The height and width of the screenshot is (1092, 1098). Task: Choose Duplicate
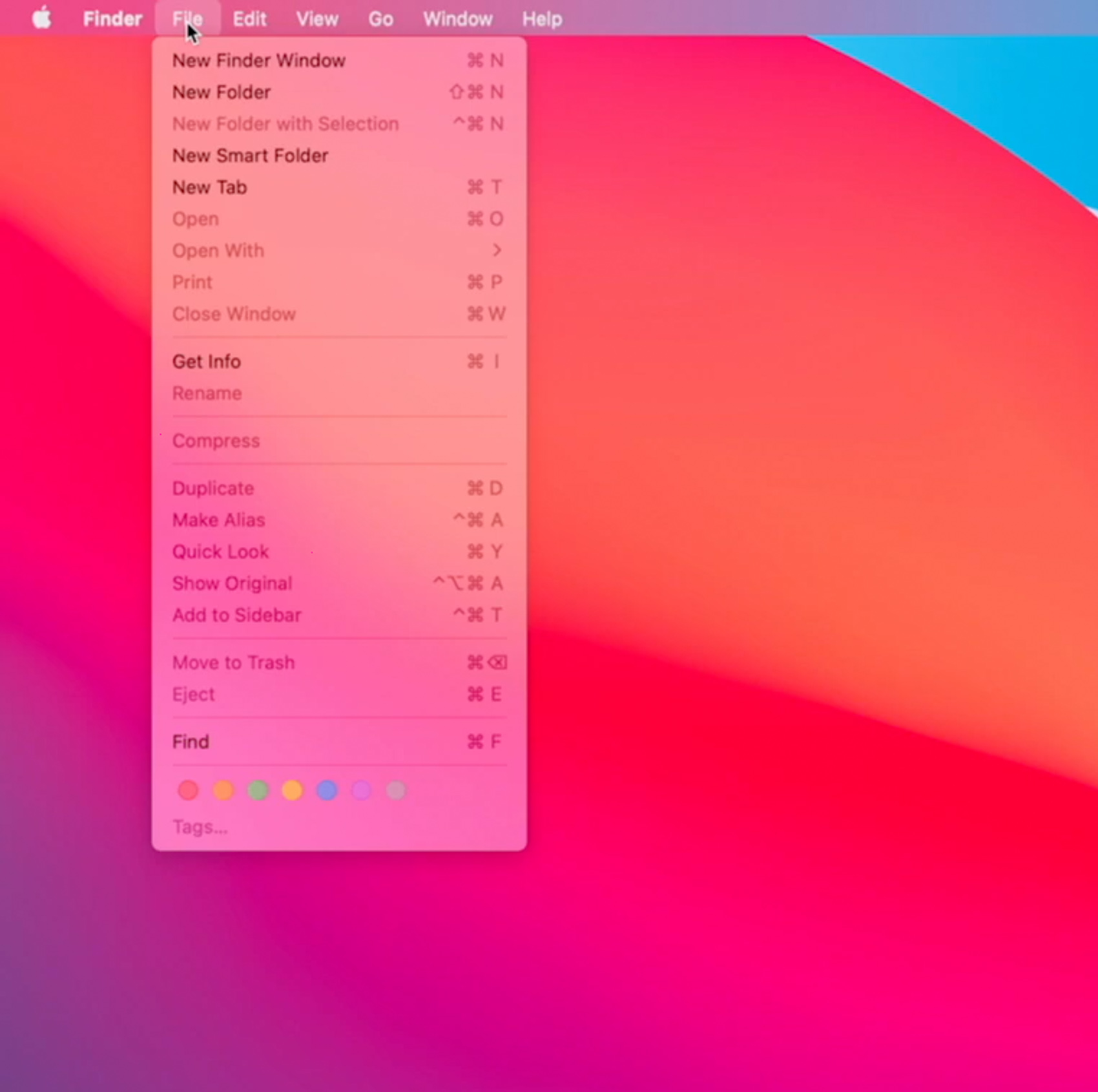[x=339, y=488]
